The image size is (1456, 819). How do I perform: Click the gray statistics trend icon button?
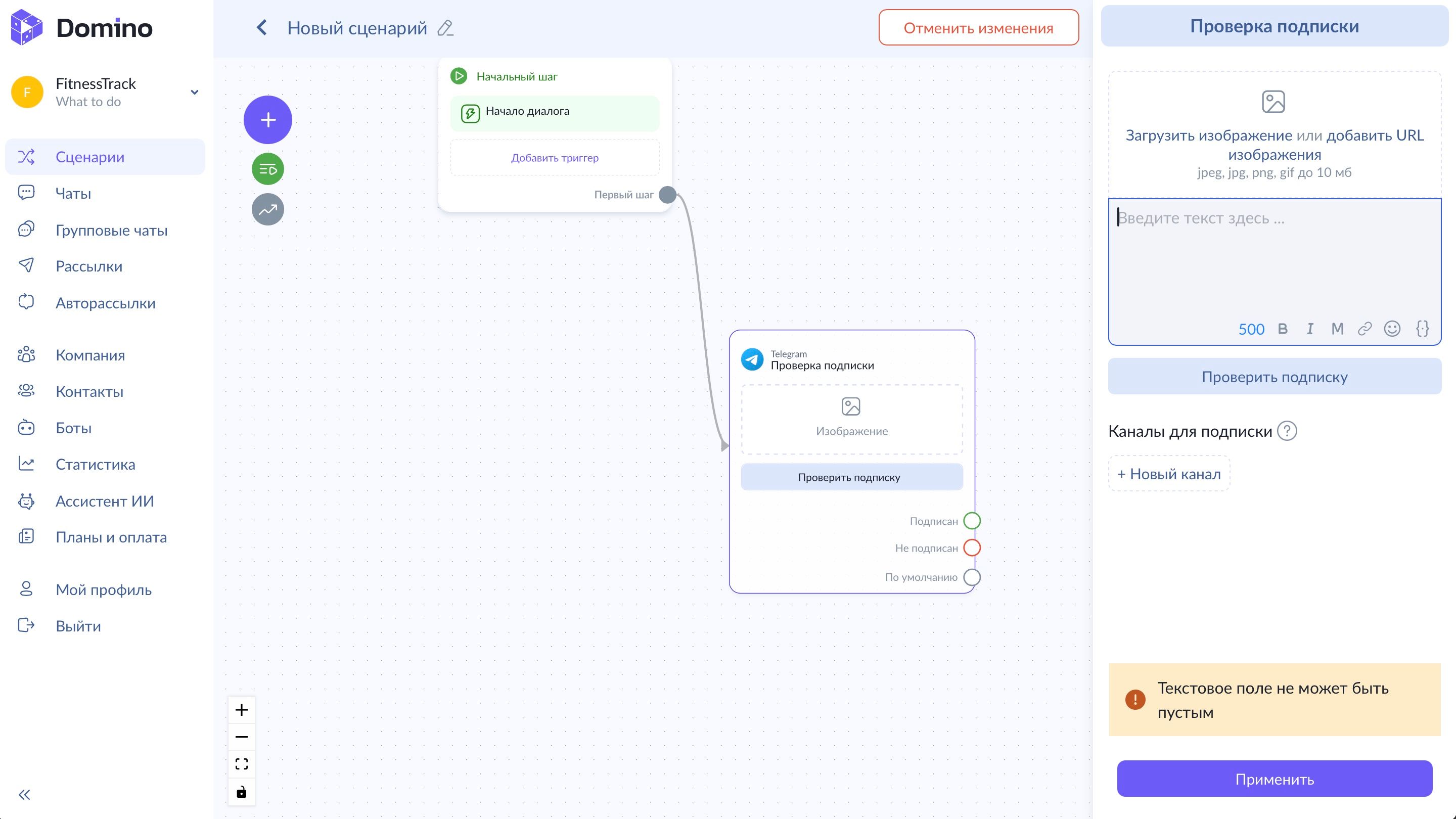click(267, 210)
